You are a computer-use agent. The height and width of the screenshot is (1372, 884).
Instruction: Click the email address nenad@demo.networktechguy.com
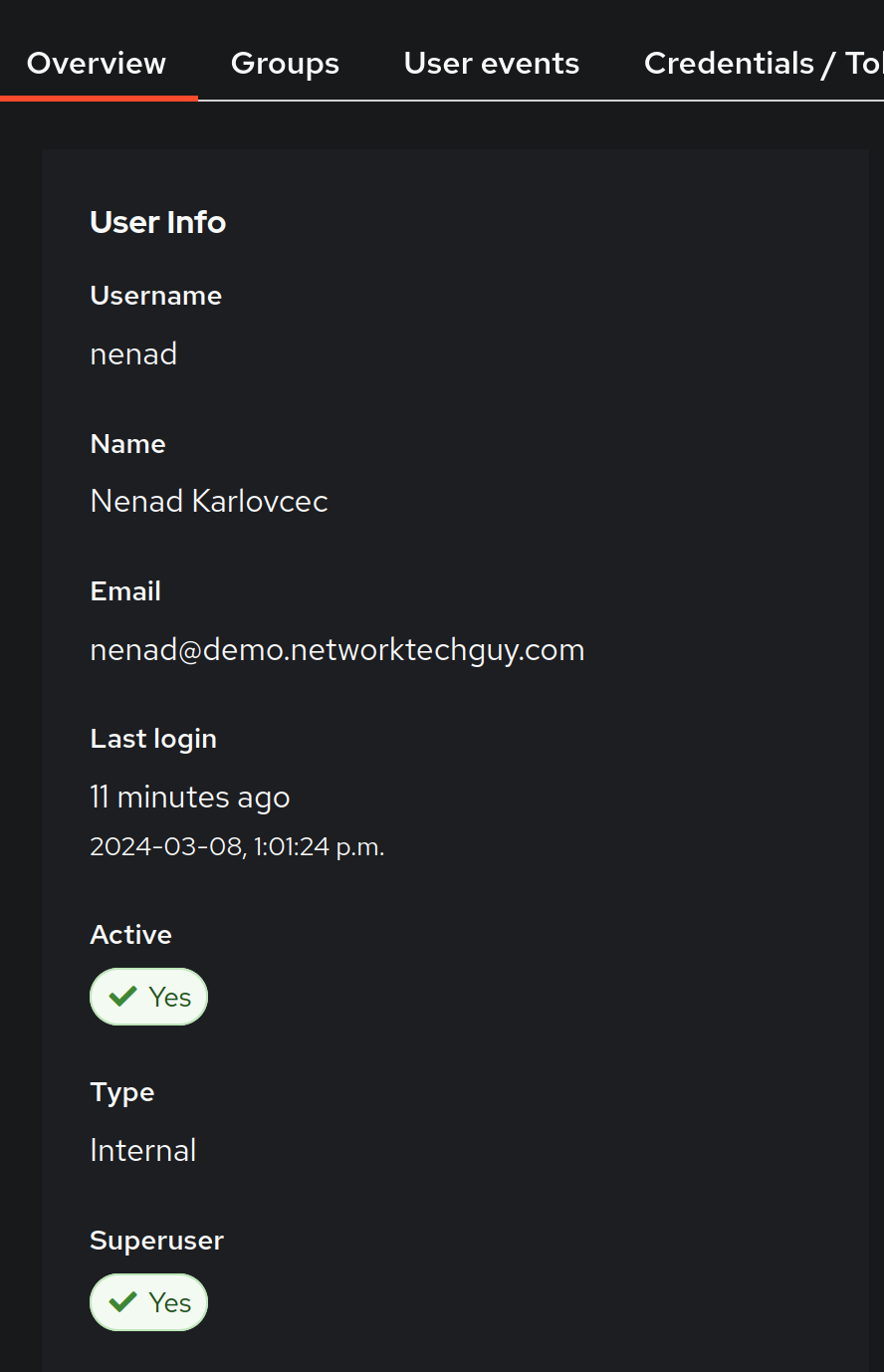pos(337,650)
